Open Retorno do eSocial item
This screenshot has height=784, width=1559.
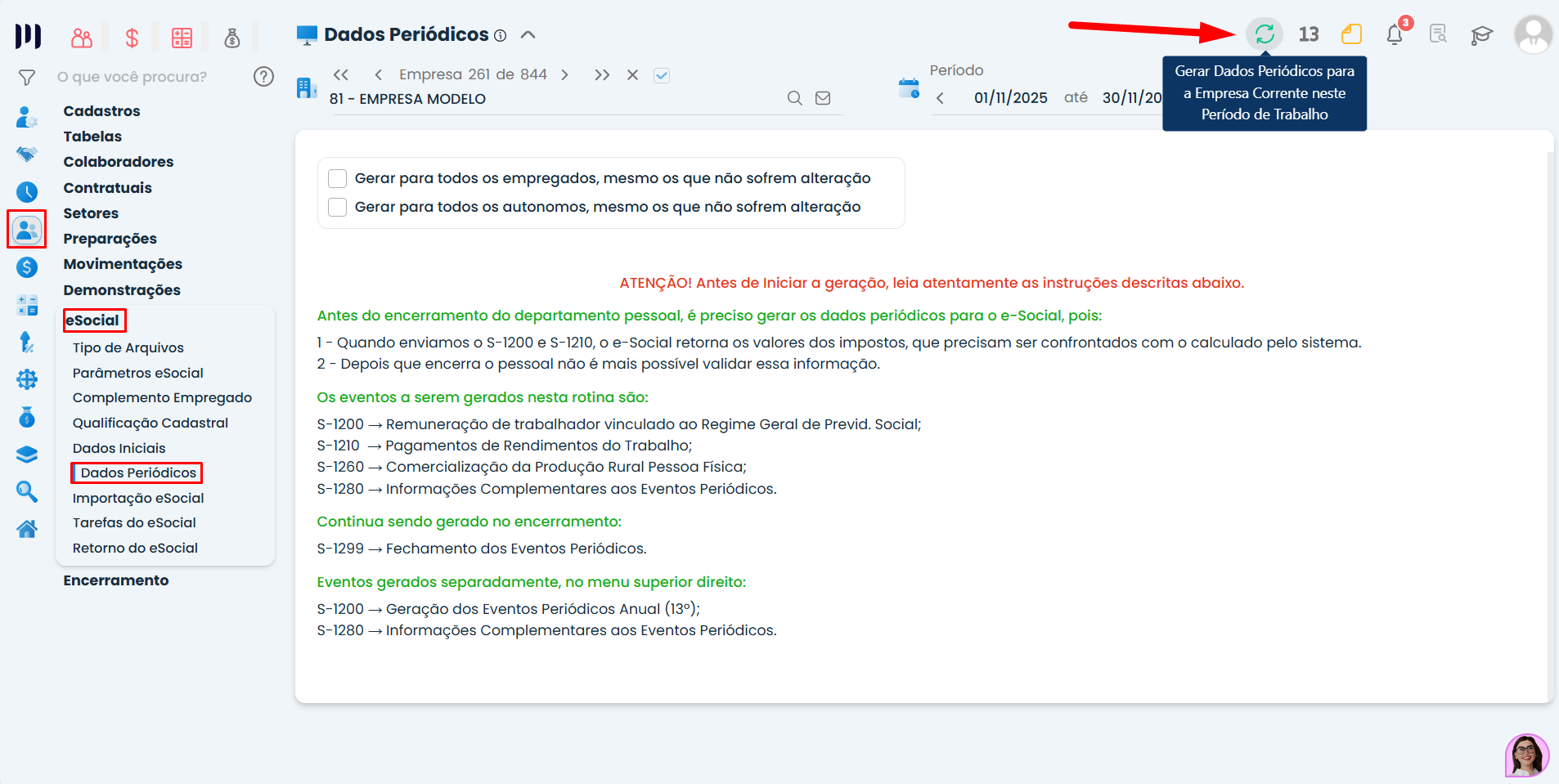(135, 548)
